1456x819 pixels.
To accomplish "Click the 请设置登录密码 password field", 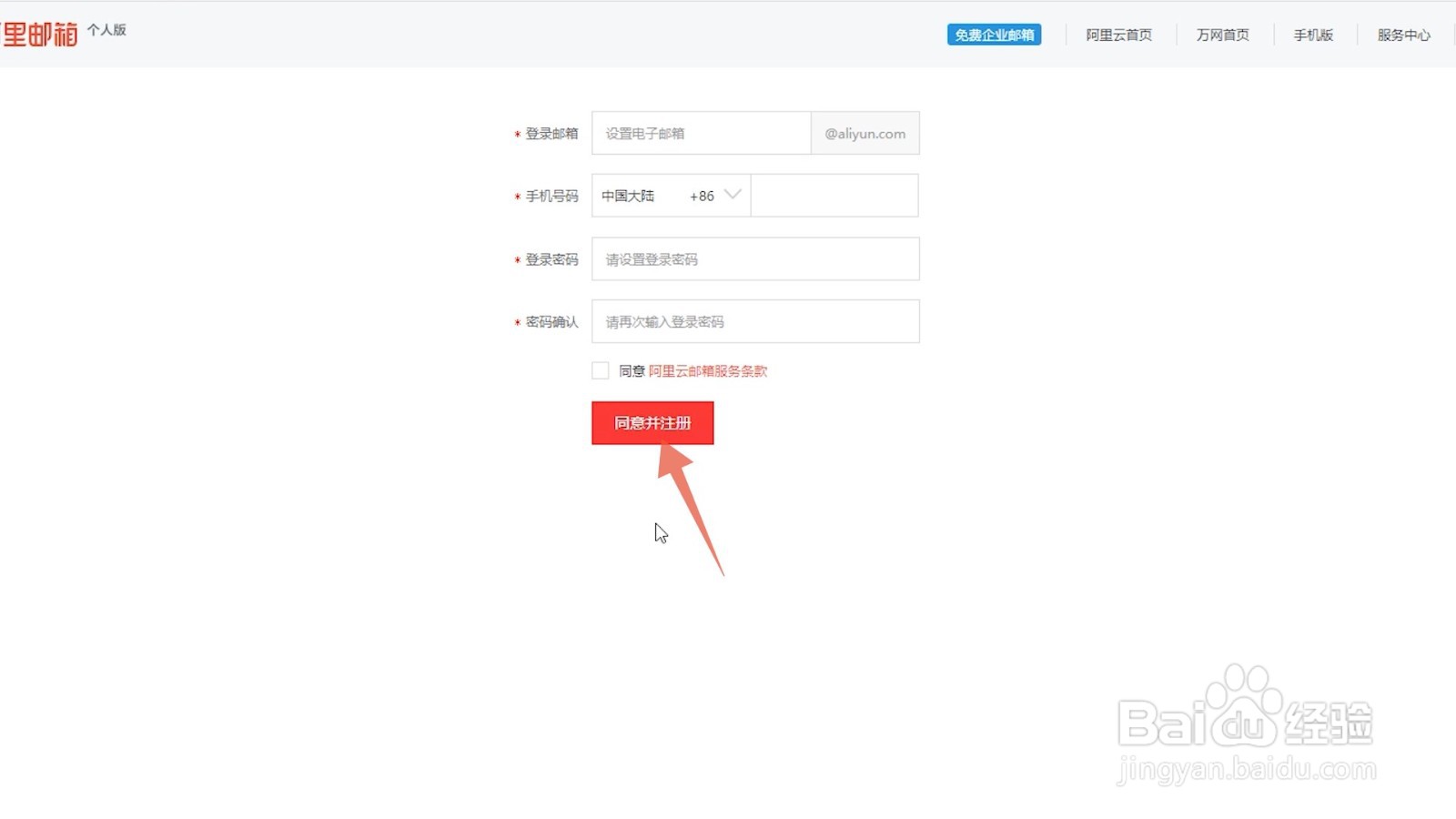I will tap(755, 259).
